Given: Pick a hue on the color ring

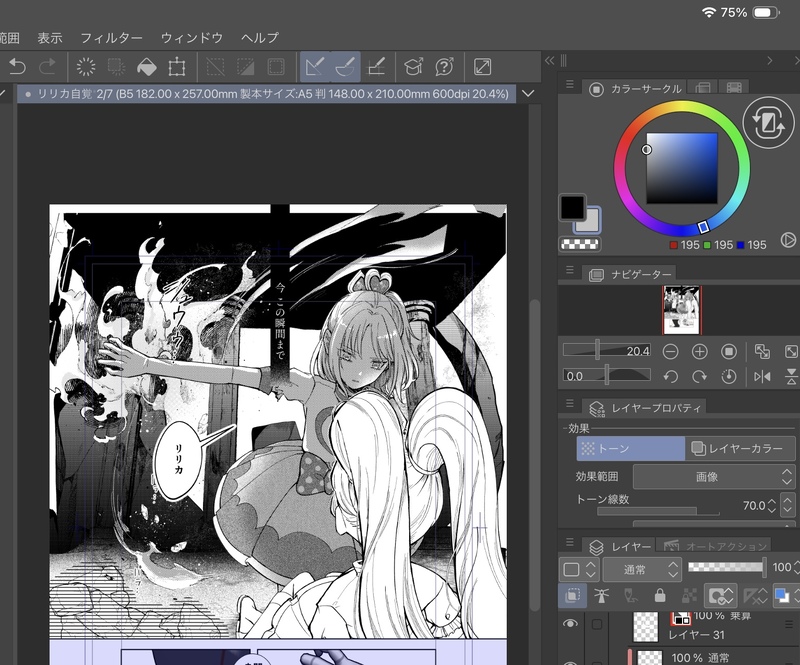Looking at the screenshot, I should coord(682,168).
